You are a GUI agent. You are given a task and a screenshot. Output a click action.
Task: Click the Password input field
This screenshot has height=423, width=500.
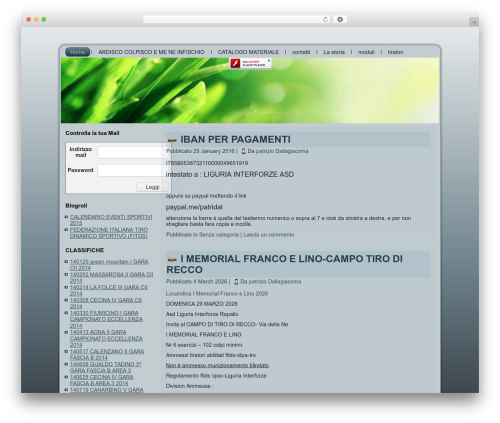click(x=133, y=170)
